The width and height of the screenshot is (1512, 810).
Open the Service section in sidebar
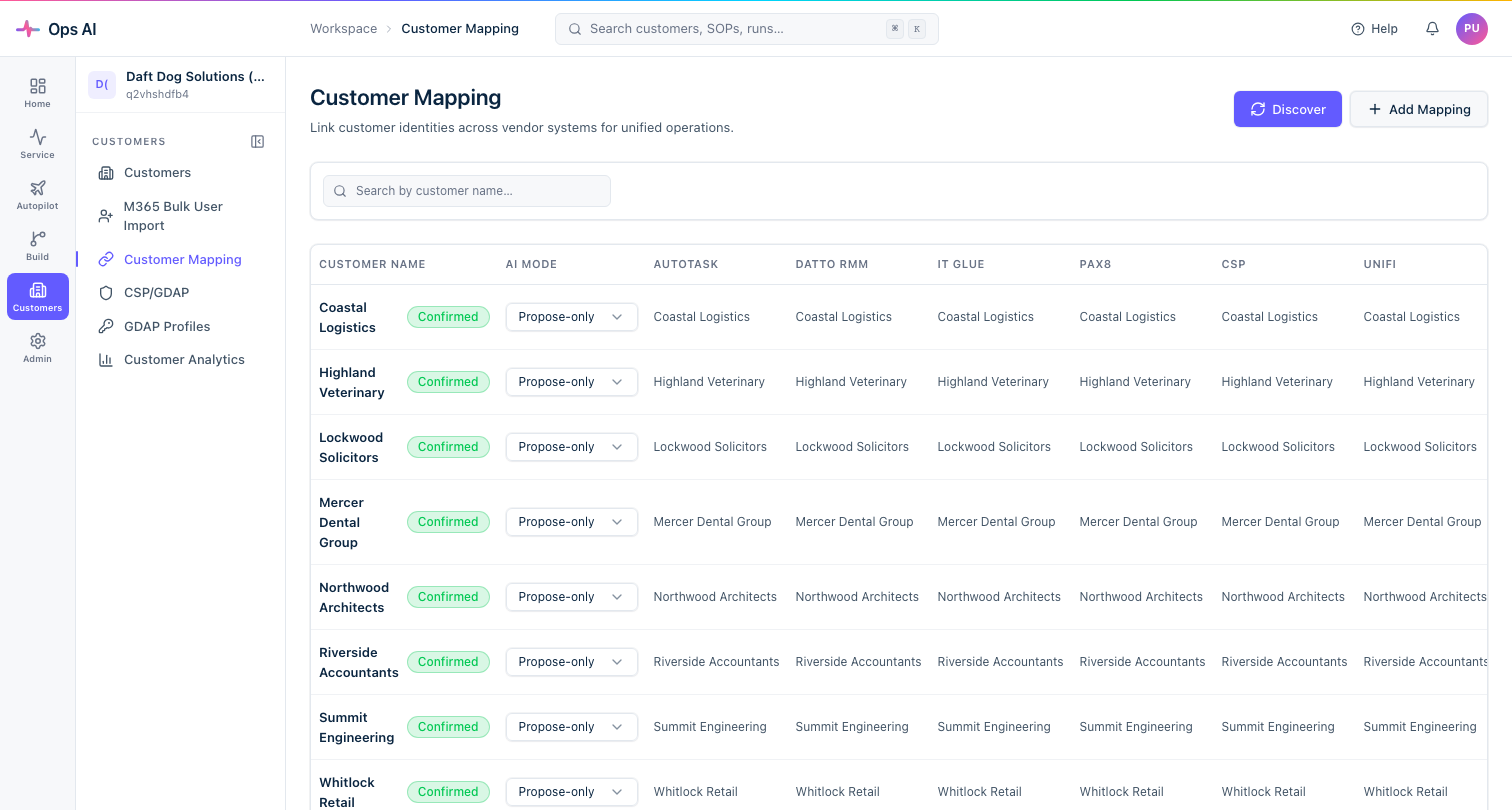pyautogui.click(x=37, y=144)
